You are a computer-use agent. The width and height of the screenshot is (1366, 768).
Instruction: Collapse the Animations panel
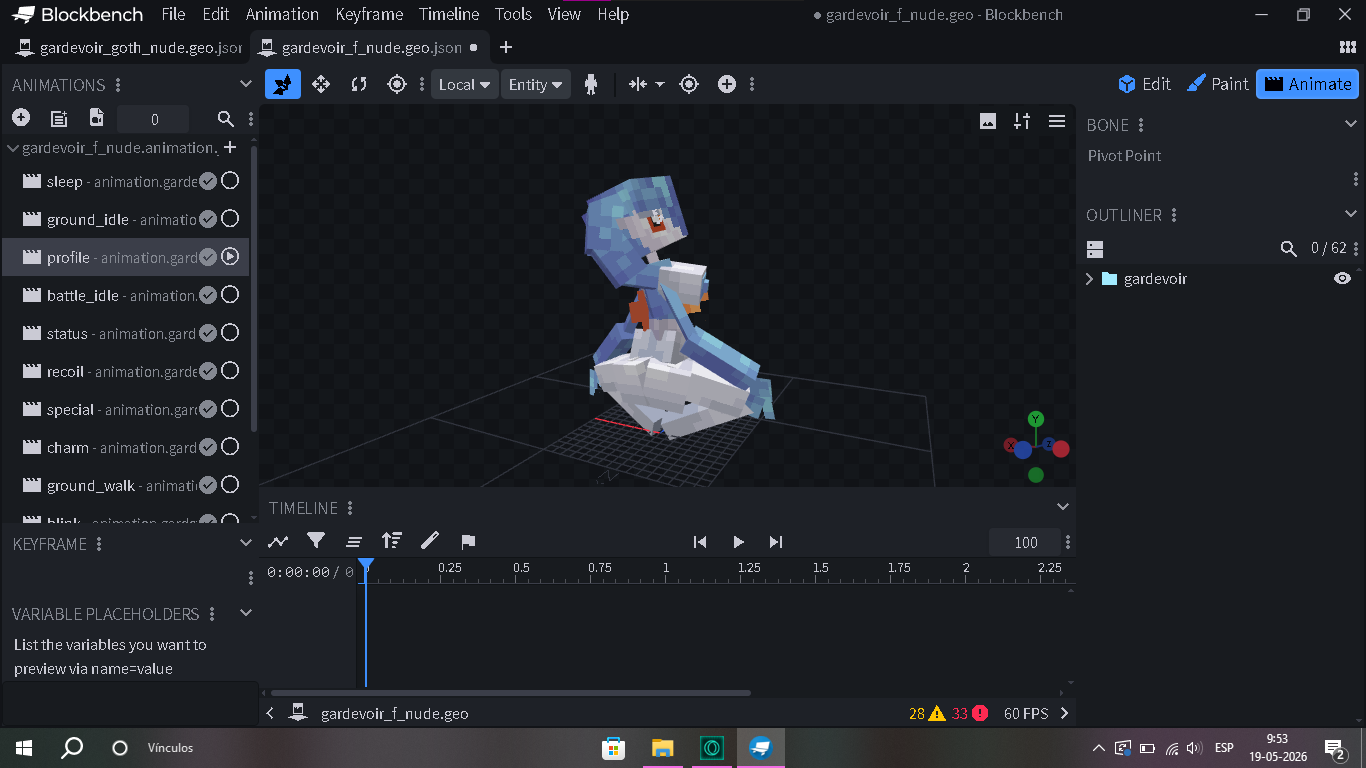point(246,84)
